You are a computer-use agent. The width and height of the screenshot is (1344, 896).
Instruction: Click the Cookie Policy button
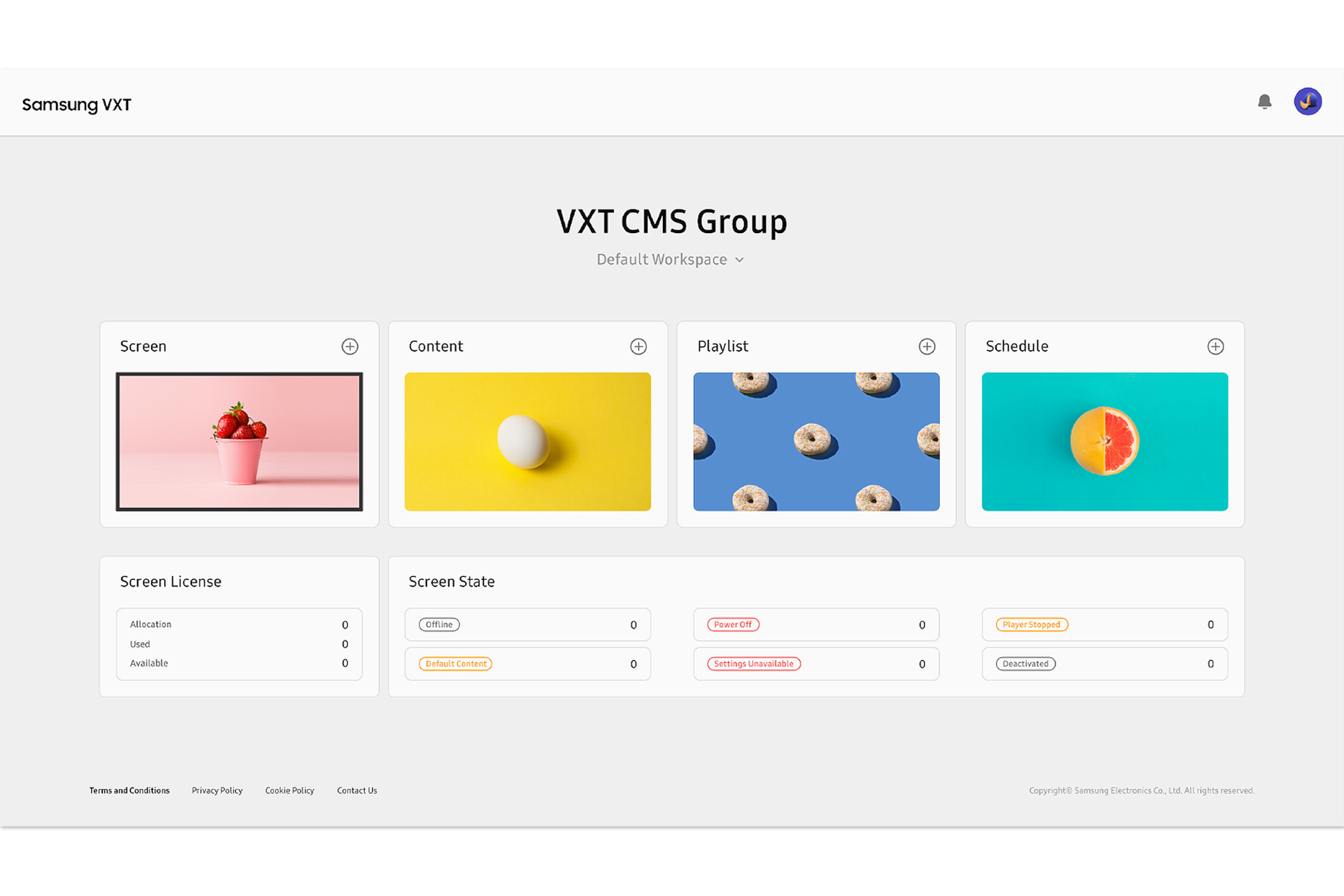[x=289, y=790]
